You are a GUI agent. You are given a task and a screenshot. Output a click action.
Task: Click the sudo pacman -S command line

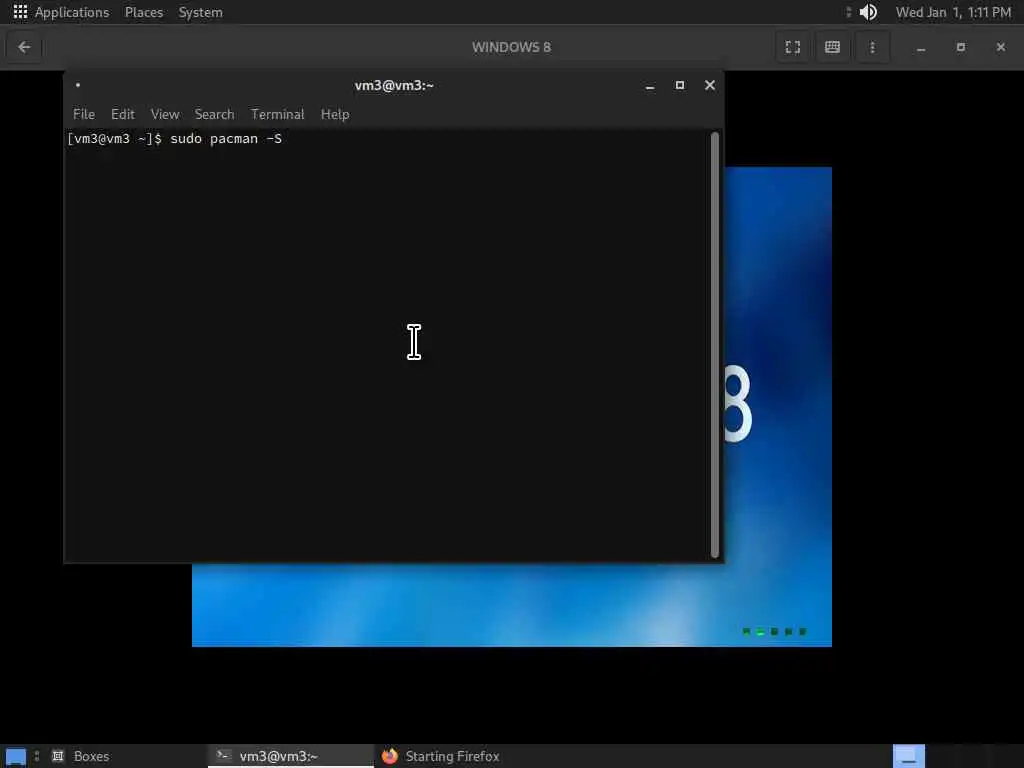[174, 138]
